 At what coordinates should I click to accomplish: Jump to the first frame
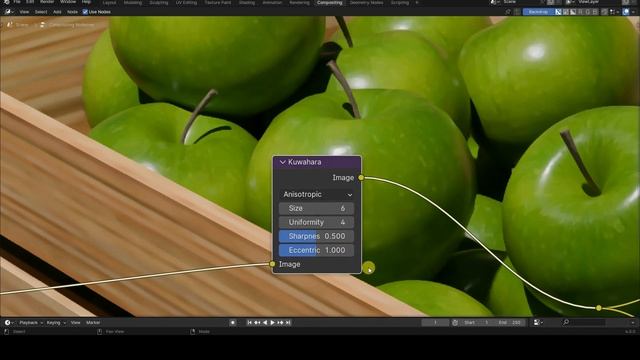click(249, 322)
